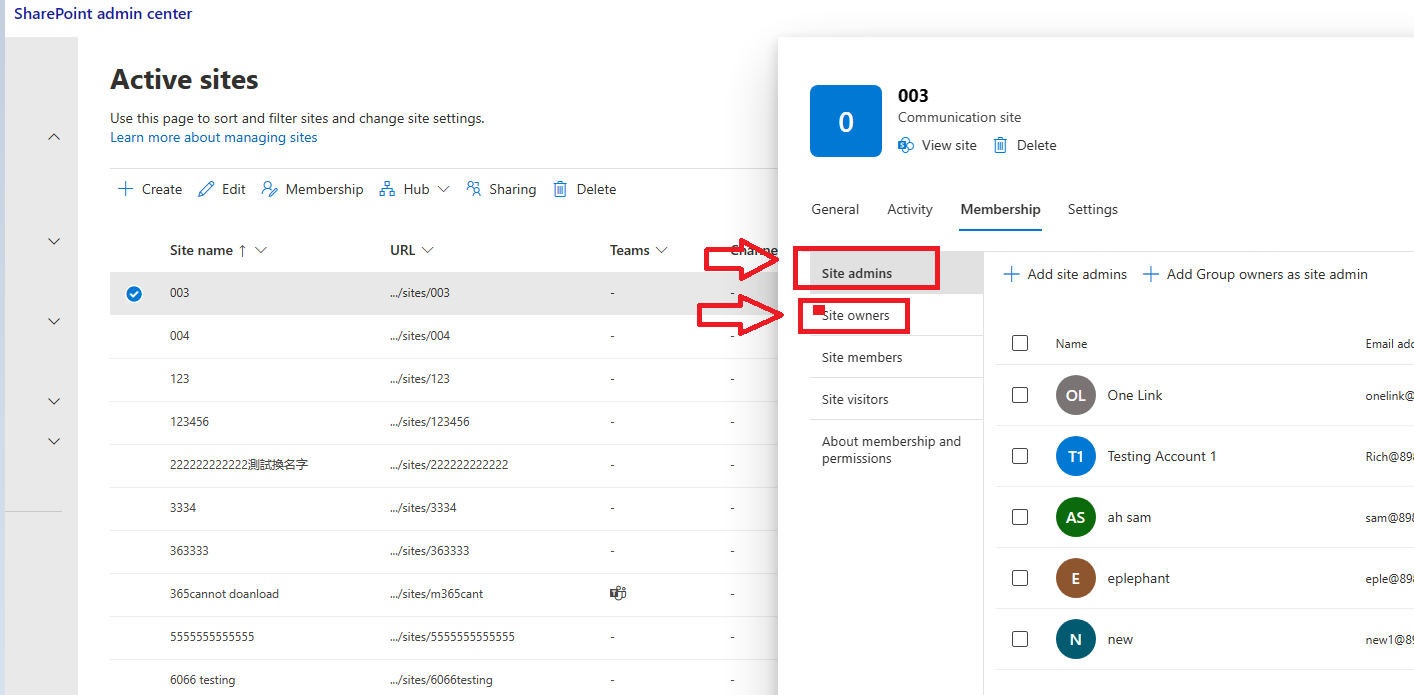Viewport: 1414px width, 695px height.
Task: Check the checkbox for Testing Account 1
Action: (1020, 456)
